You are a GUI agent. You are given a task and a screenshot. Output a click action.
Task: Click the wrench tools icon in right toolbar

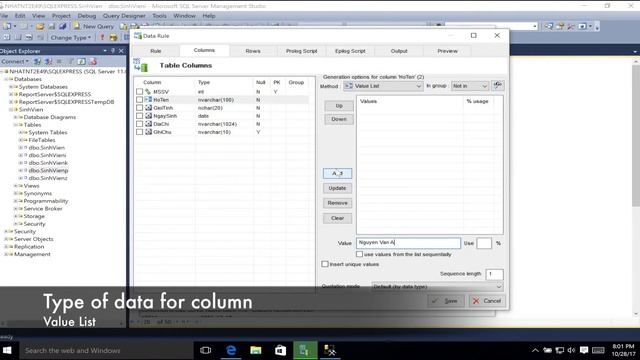click(x=571, y=26)
